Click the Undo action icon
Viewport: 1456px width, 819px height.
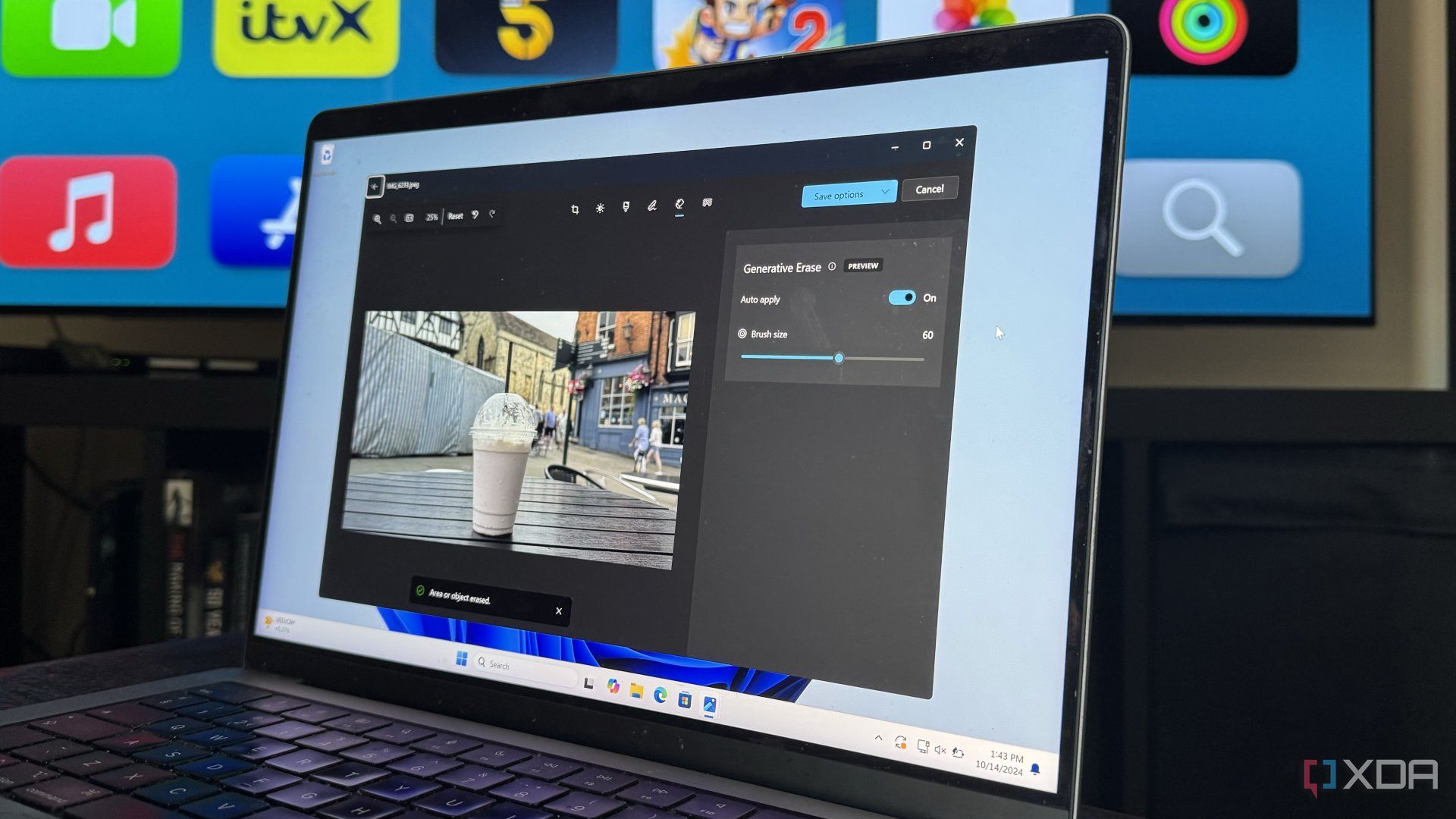pos(475,216)
